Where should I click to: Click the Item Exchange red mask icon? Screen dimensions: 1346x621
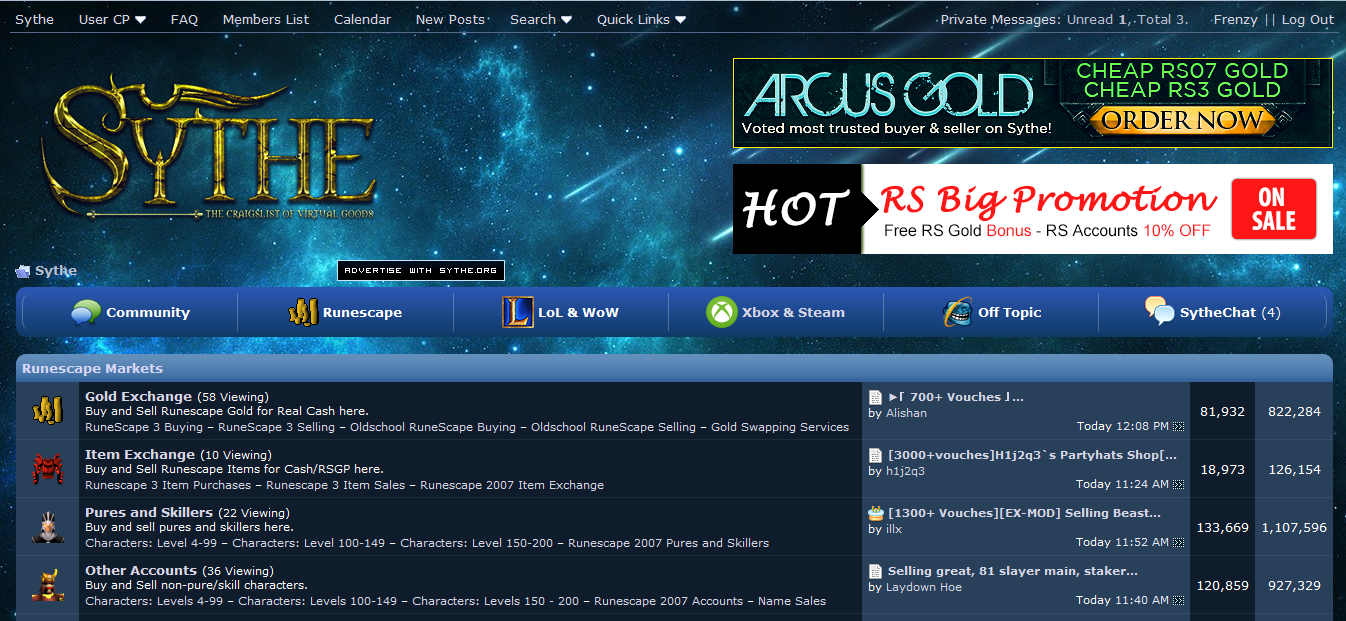(x=47, y=468)
